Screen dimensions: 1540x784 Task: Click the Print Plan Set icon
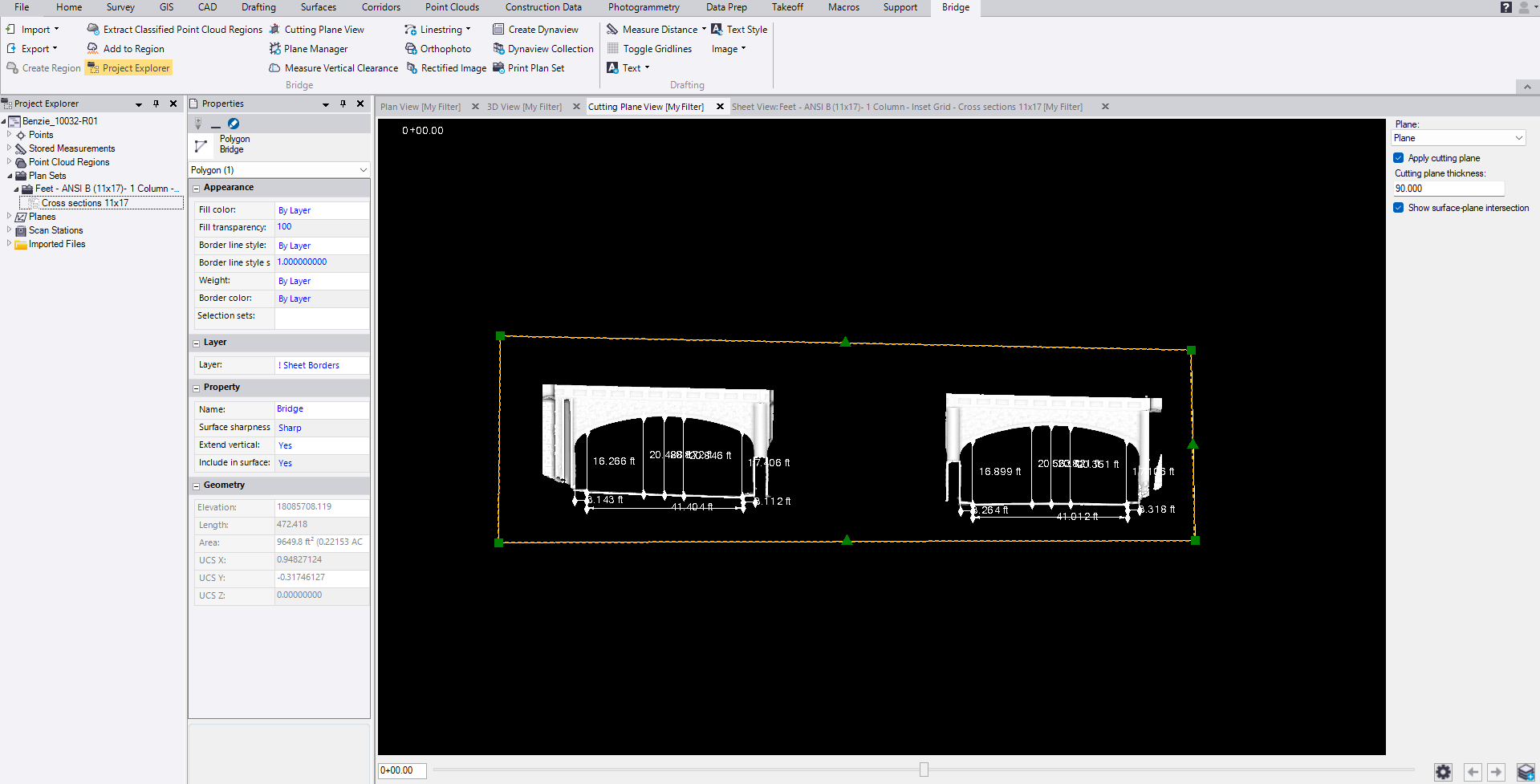tap(499, 68)
